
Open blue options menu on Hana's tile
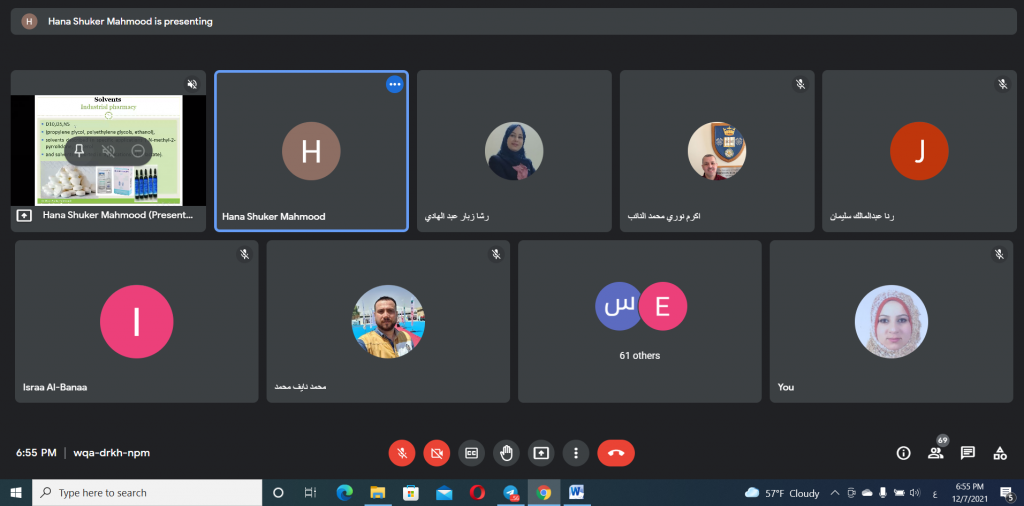(394, 84)
